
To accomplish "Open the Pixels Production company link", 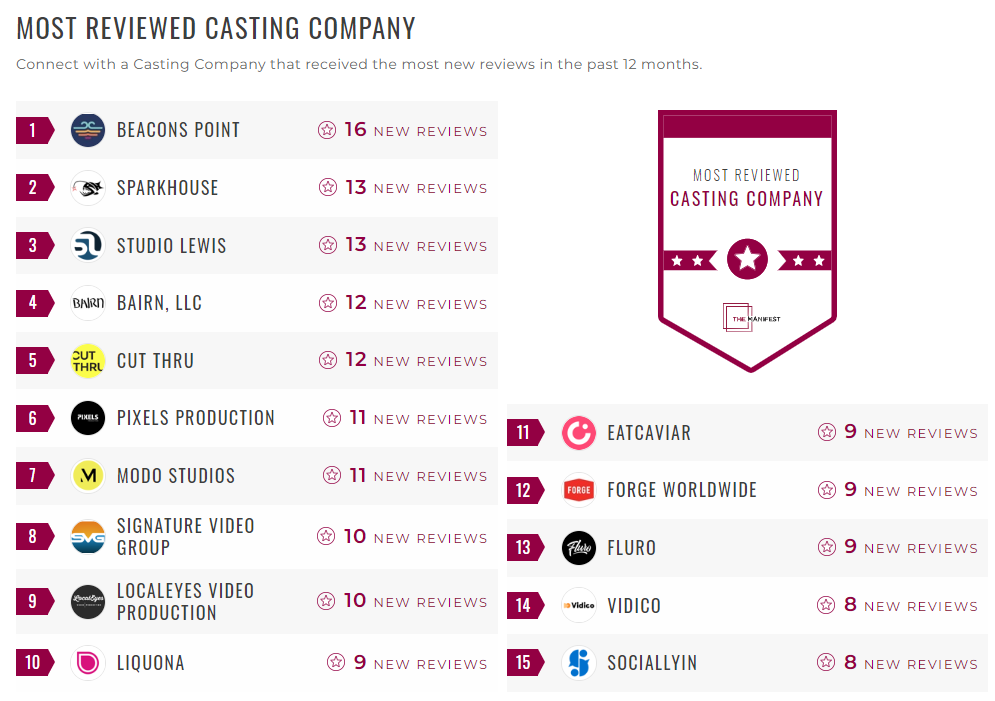I will 195,418.
